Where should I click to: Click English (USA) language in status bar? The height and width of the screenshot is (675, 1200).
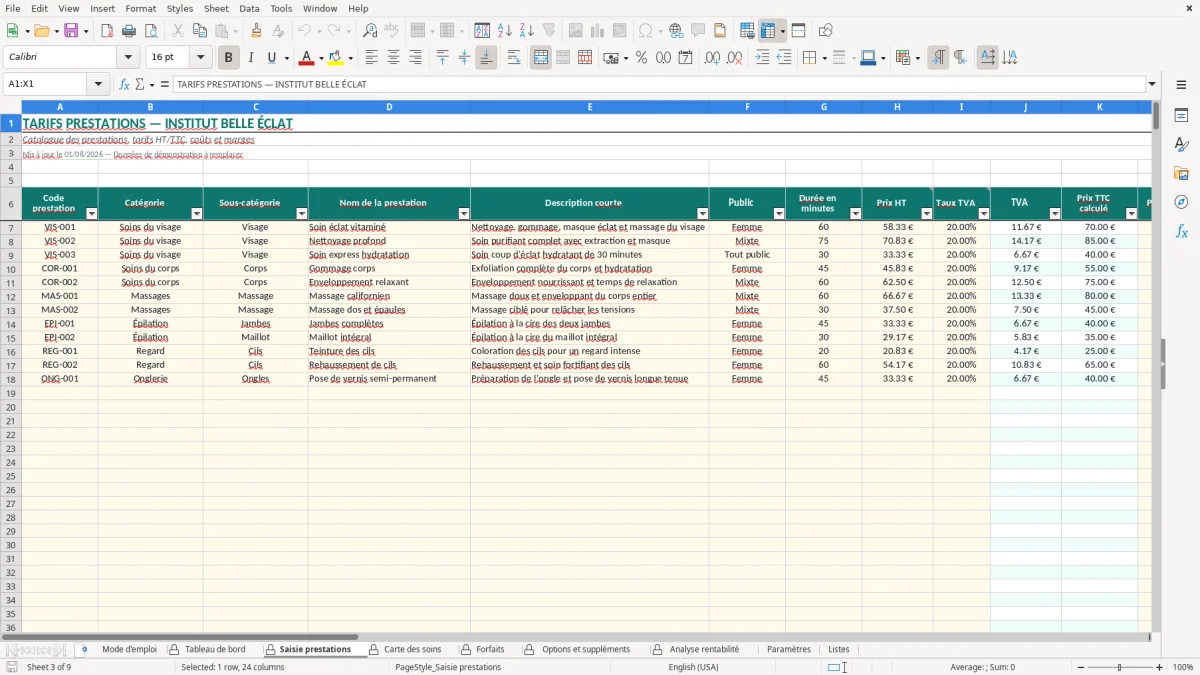pos(693,667)
